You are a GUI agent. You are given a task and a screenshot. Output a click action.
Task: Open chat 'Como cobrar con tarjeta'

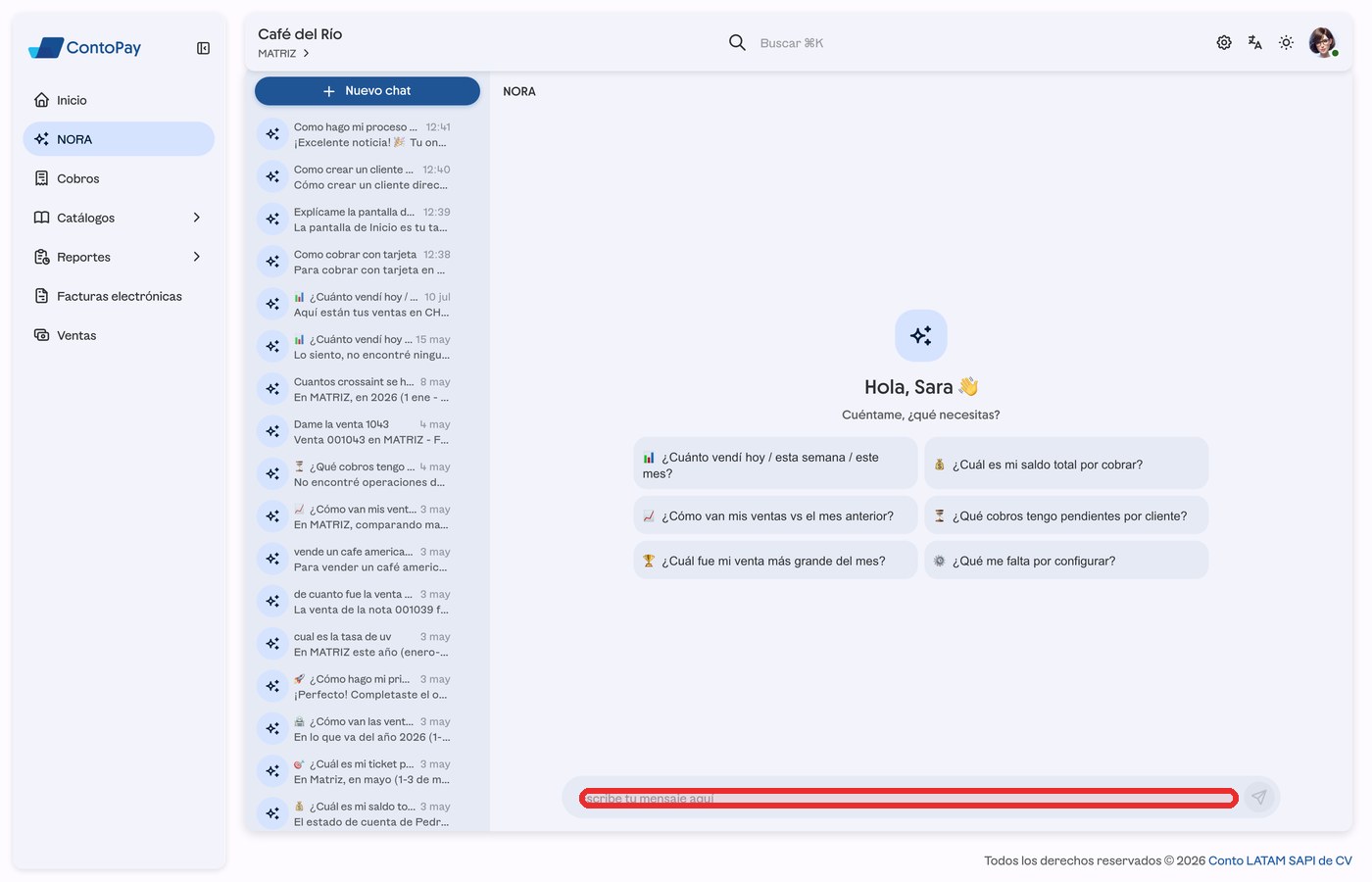[x=367, y=262]
